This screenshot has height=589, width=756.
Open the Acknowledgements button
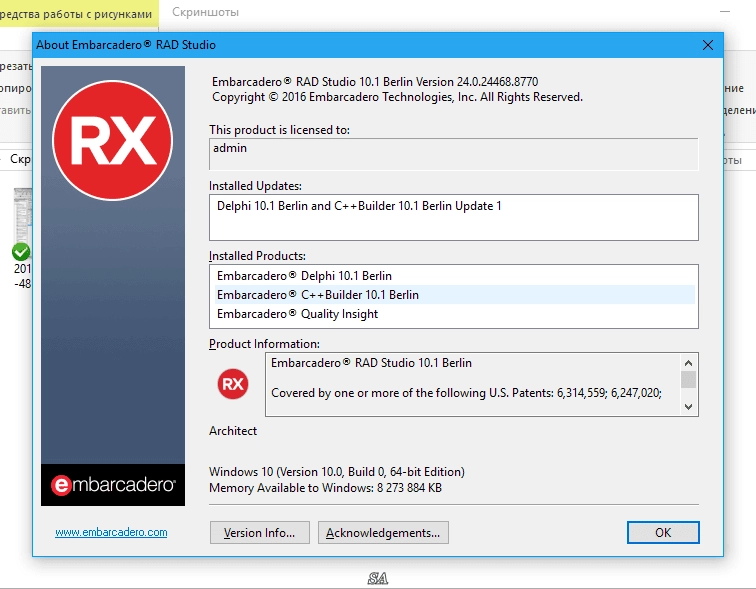pos(383,533)
